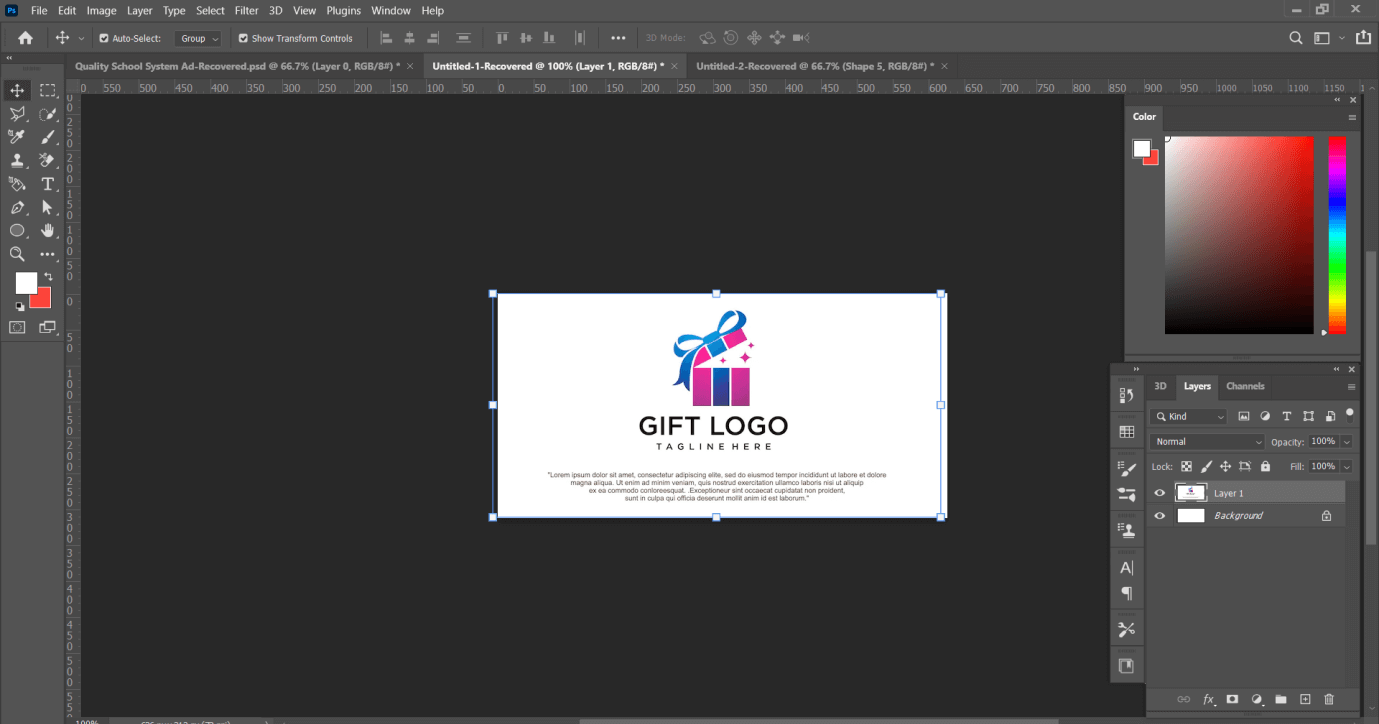The height and width of the screenshot is (724, 1379).
Task: Select the Brush tool
Action: tap(47, 137)
